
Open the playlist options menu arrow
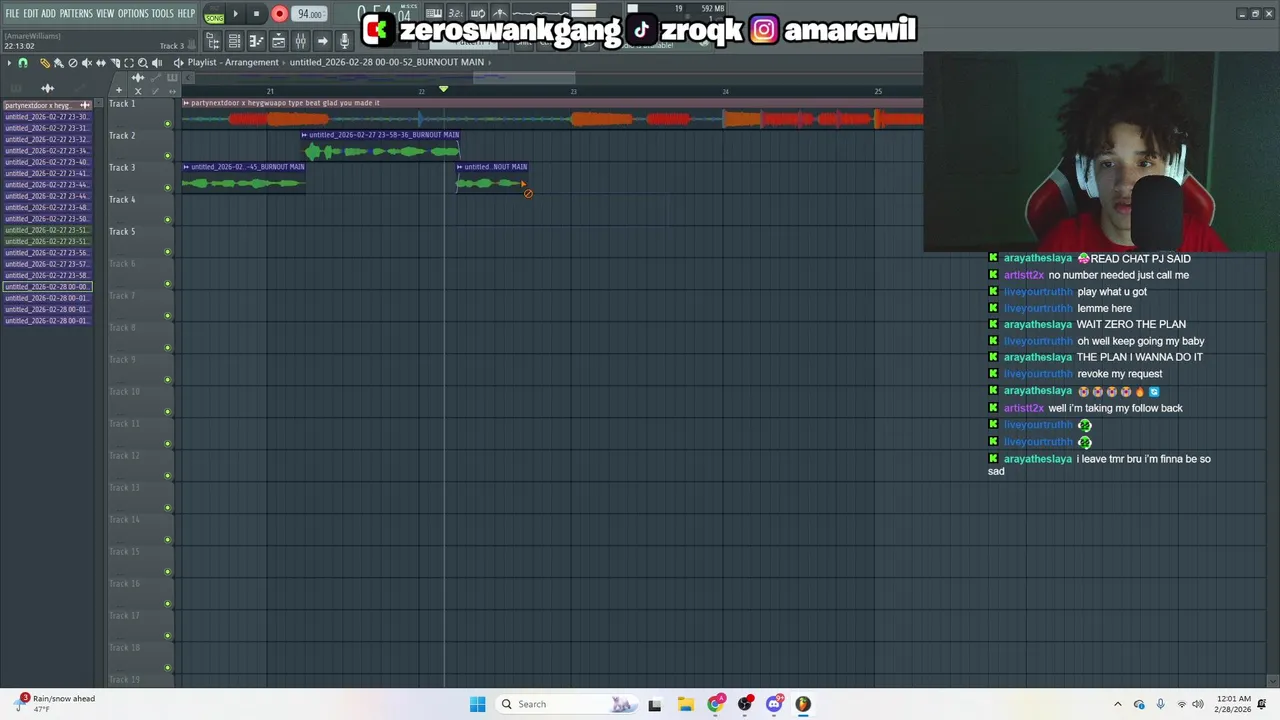pyautogui.click(x=9, y=63)
